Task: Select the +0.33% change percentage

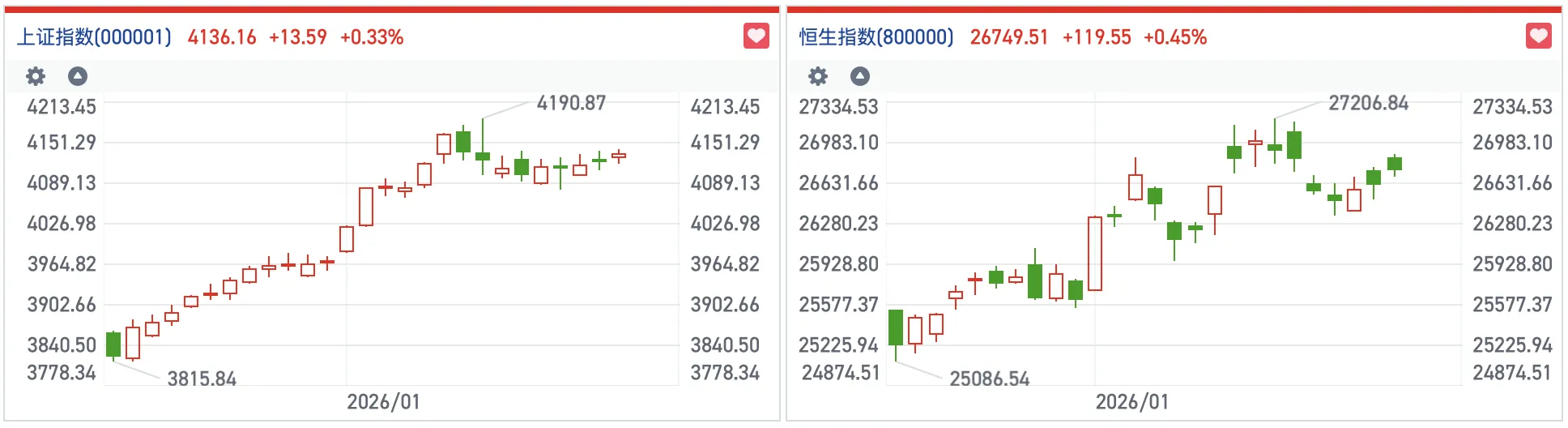Action: tap(372, 37)
